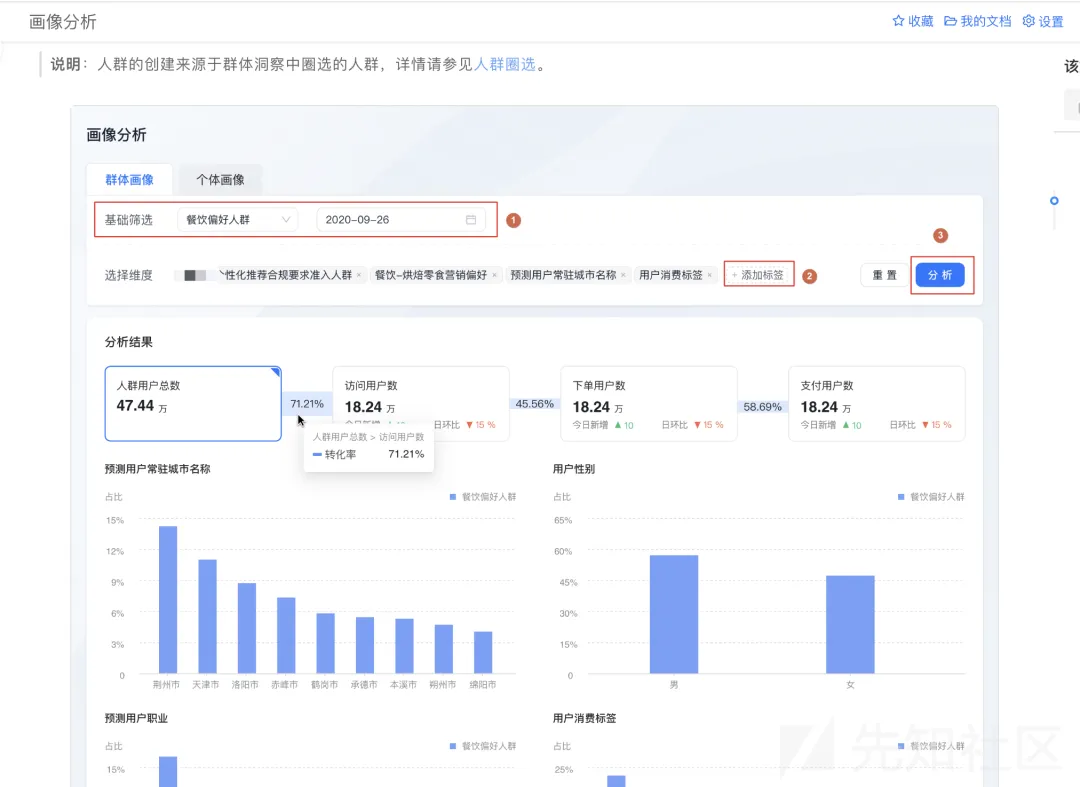1080x787 pixels.
Task: Click the 58.69% conversion rate badge
Action: coord(762,407)
